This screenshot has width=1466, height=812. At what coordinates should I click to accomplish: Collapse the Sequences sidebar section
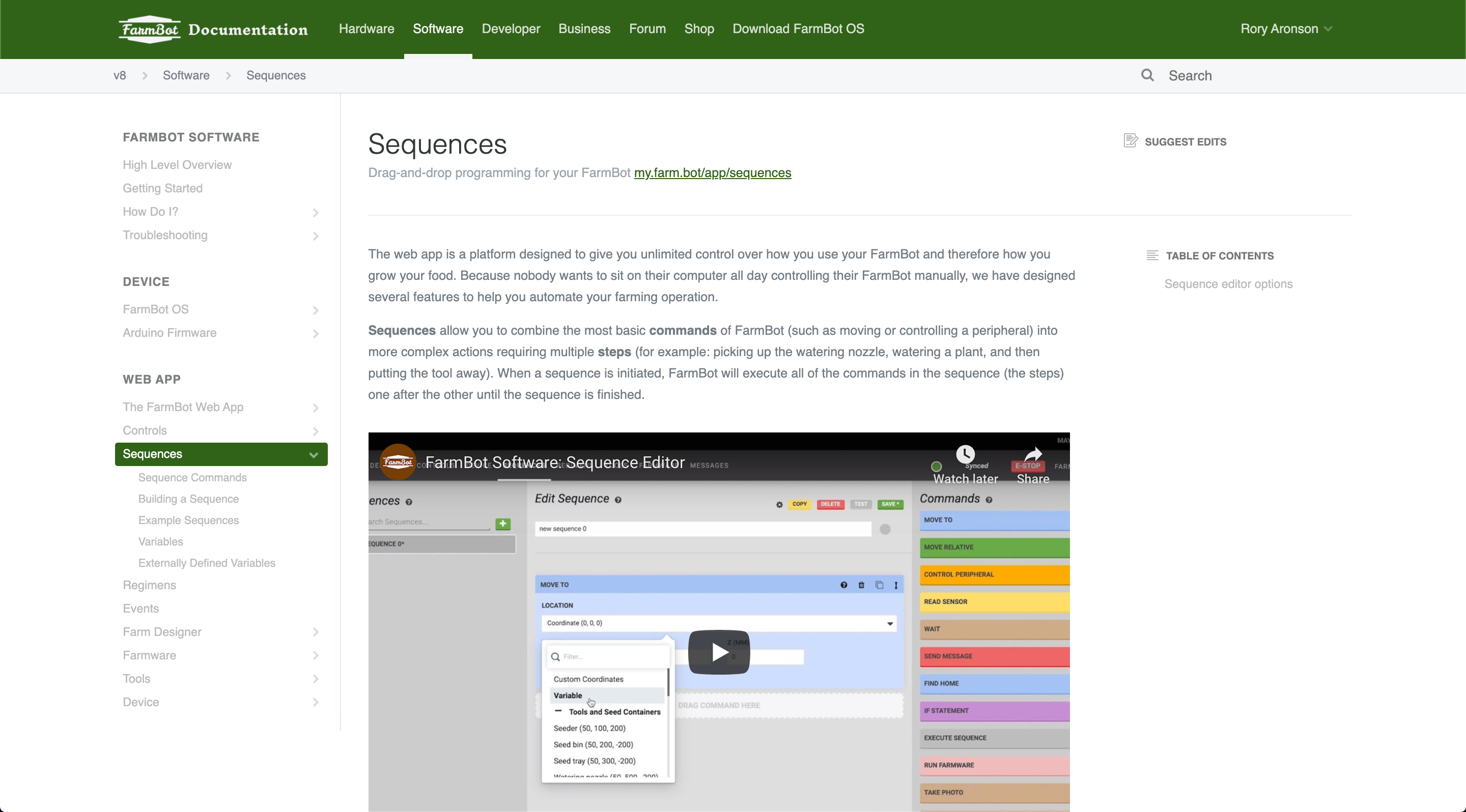click(x=314, y=454)
